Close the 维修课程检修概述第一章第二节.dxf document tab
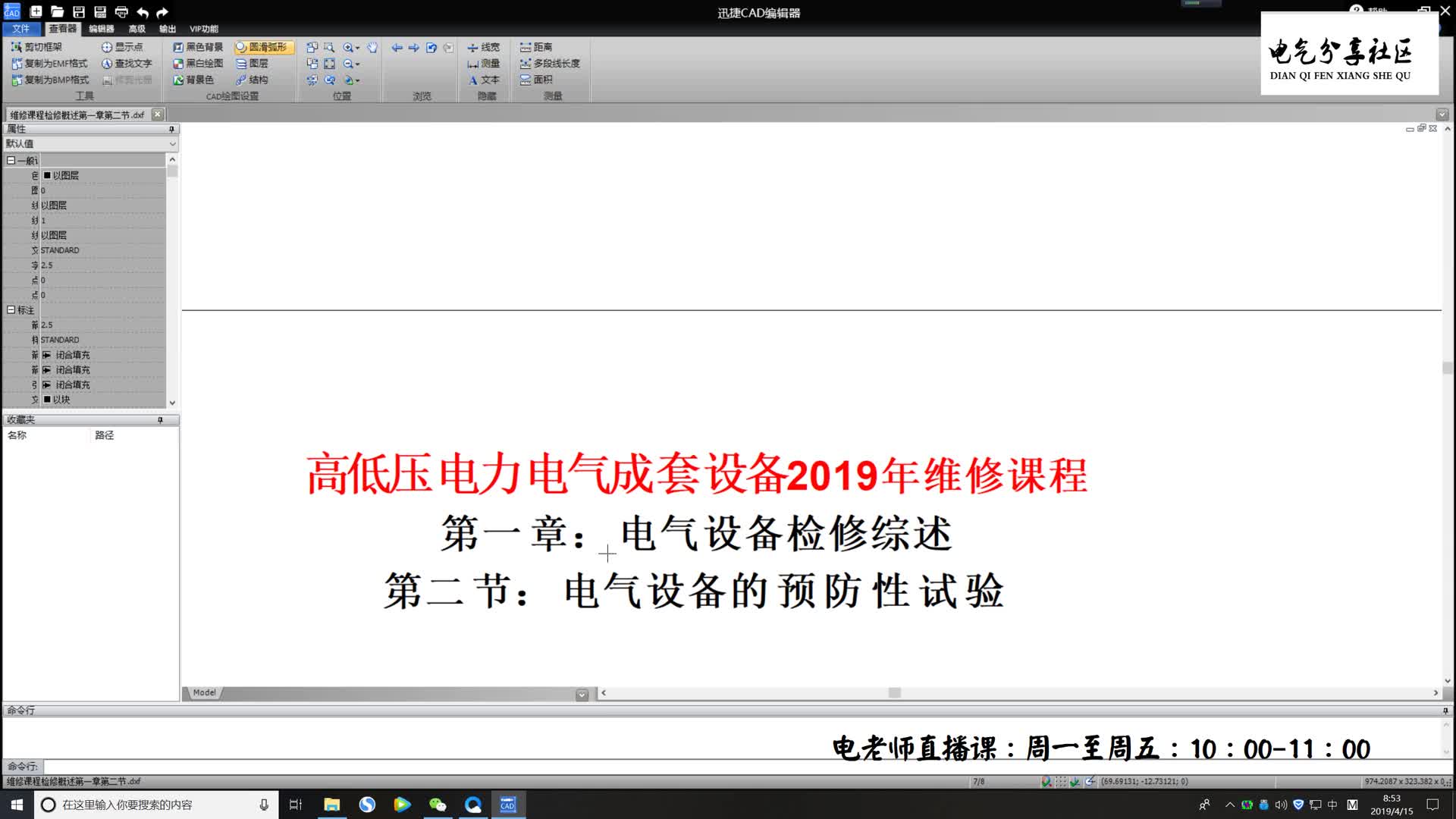The width and height of the screenshot is (1456, 819). coord(157,115)
